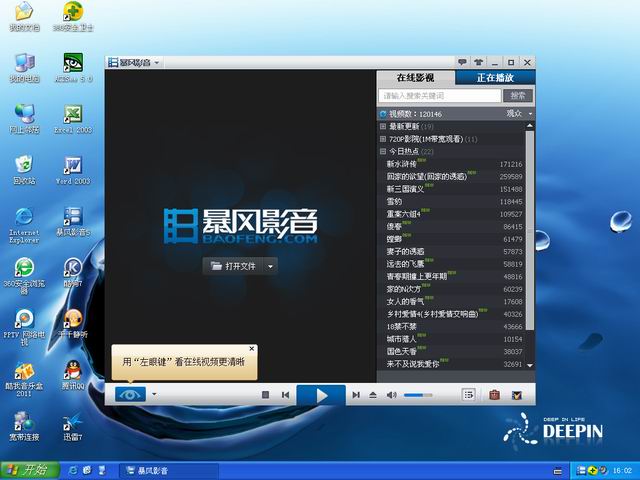Viewport: 640px width, 480px height.
Task: Select the Word 2003 desktop icon
Action: point(73,170)
